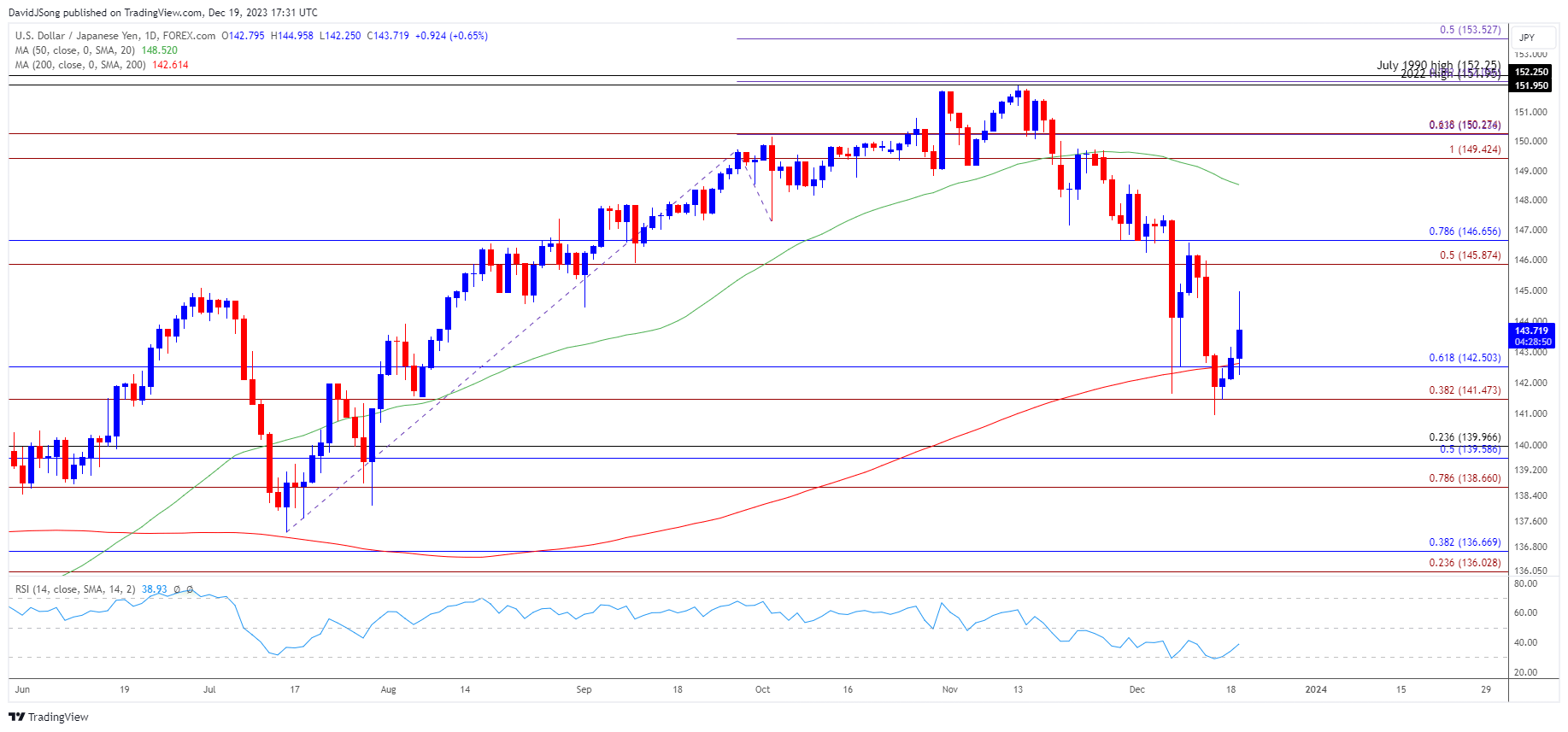
Task: Click the 137.600 price axis label
Action: pos(1530,521)
